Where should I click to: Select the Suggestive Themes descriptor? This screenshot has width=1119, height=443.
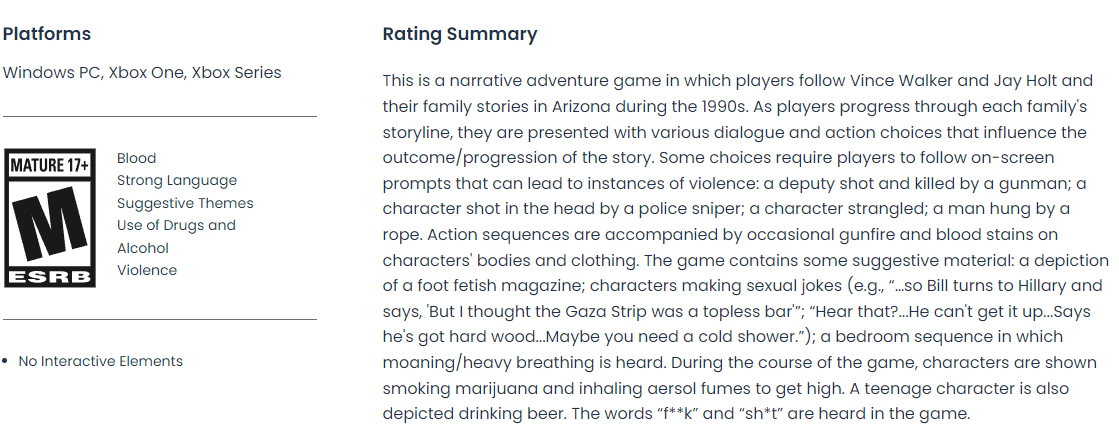tap(185, 203)
